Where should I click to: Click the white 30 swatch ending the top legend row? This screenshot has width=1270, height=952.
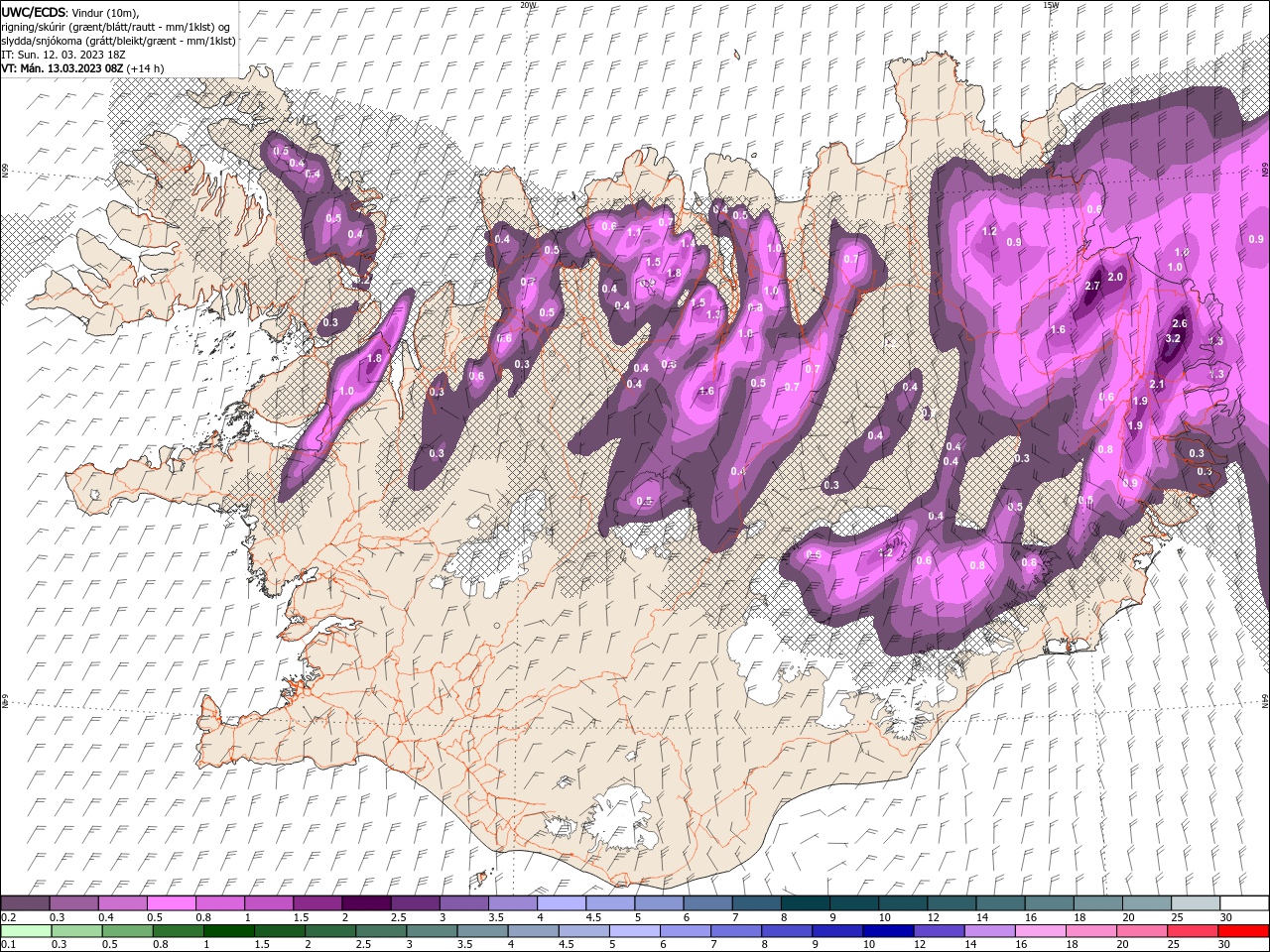tap(1244, 902)
